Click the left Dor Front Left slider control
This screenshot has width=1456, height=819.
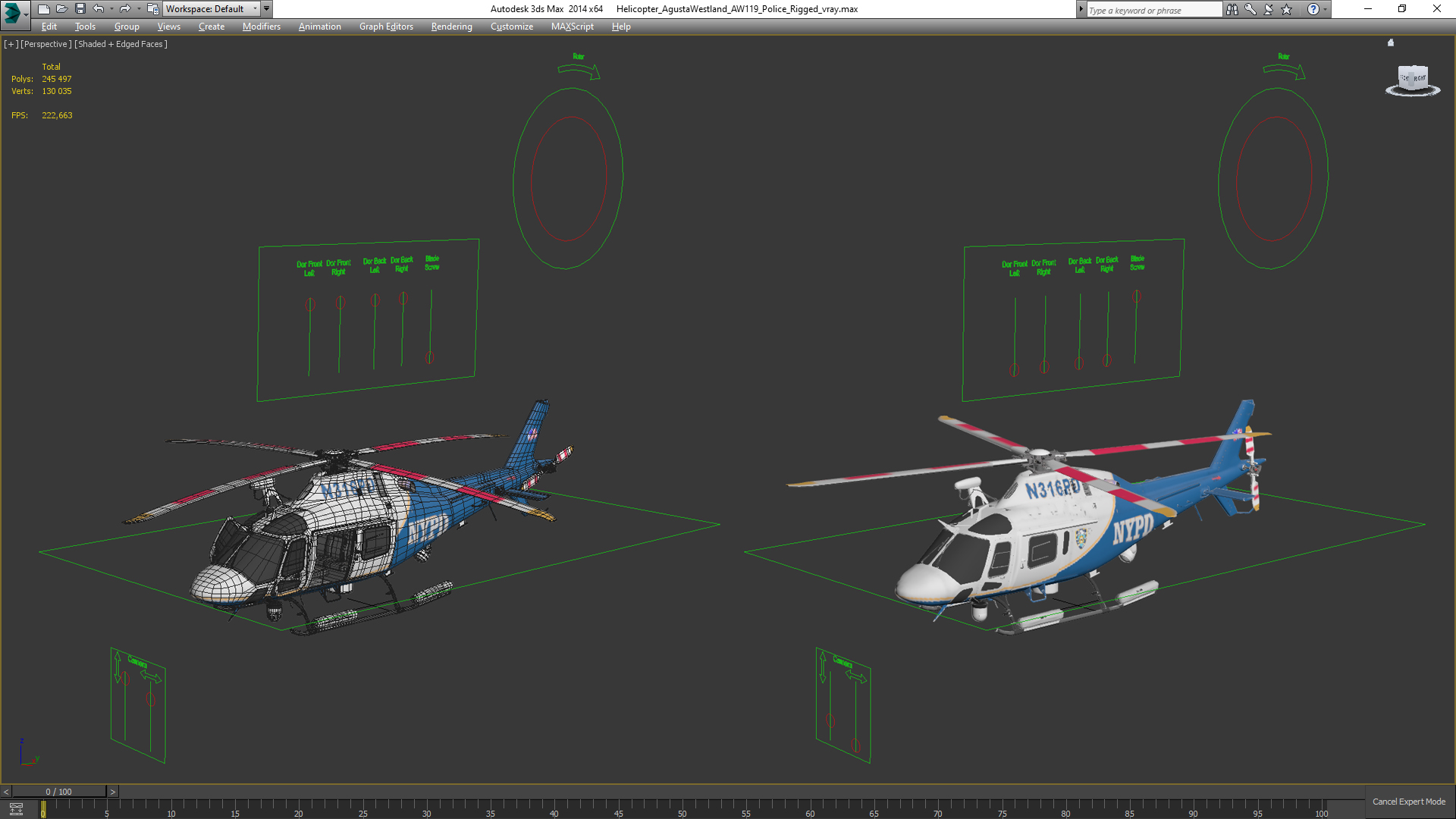[x=310, y=303]
